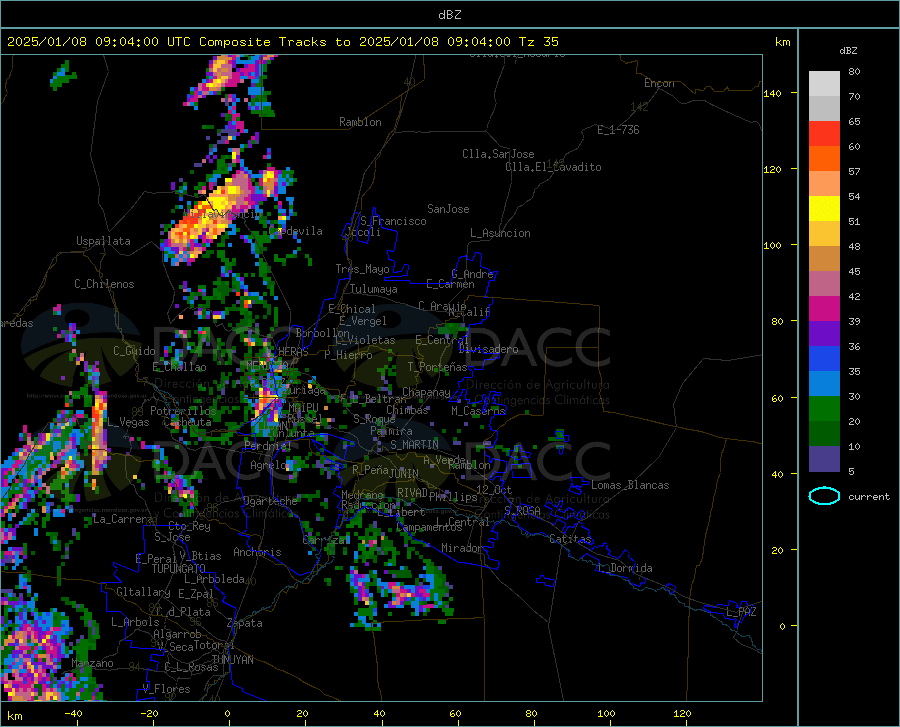Click the C_Guido label

coord(134,351)
